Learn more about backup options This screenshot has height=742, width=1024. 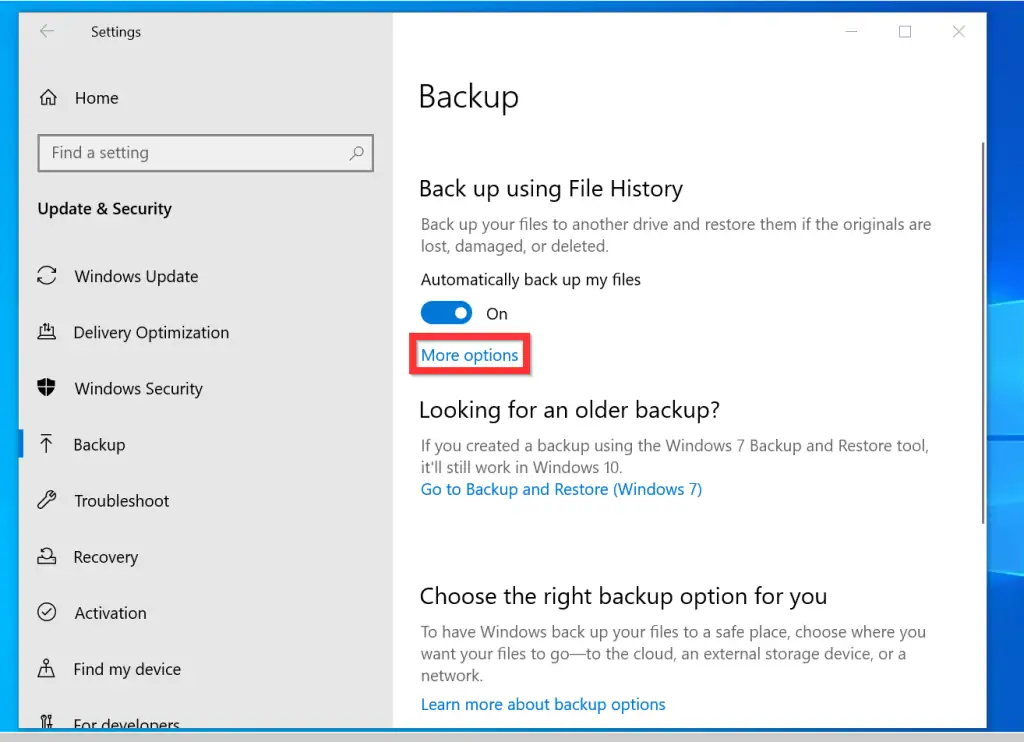coord(543,704)
